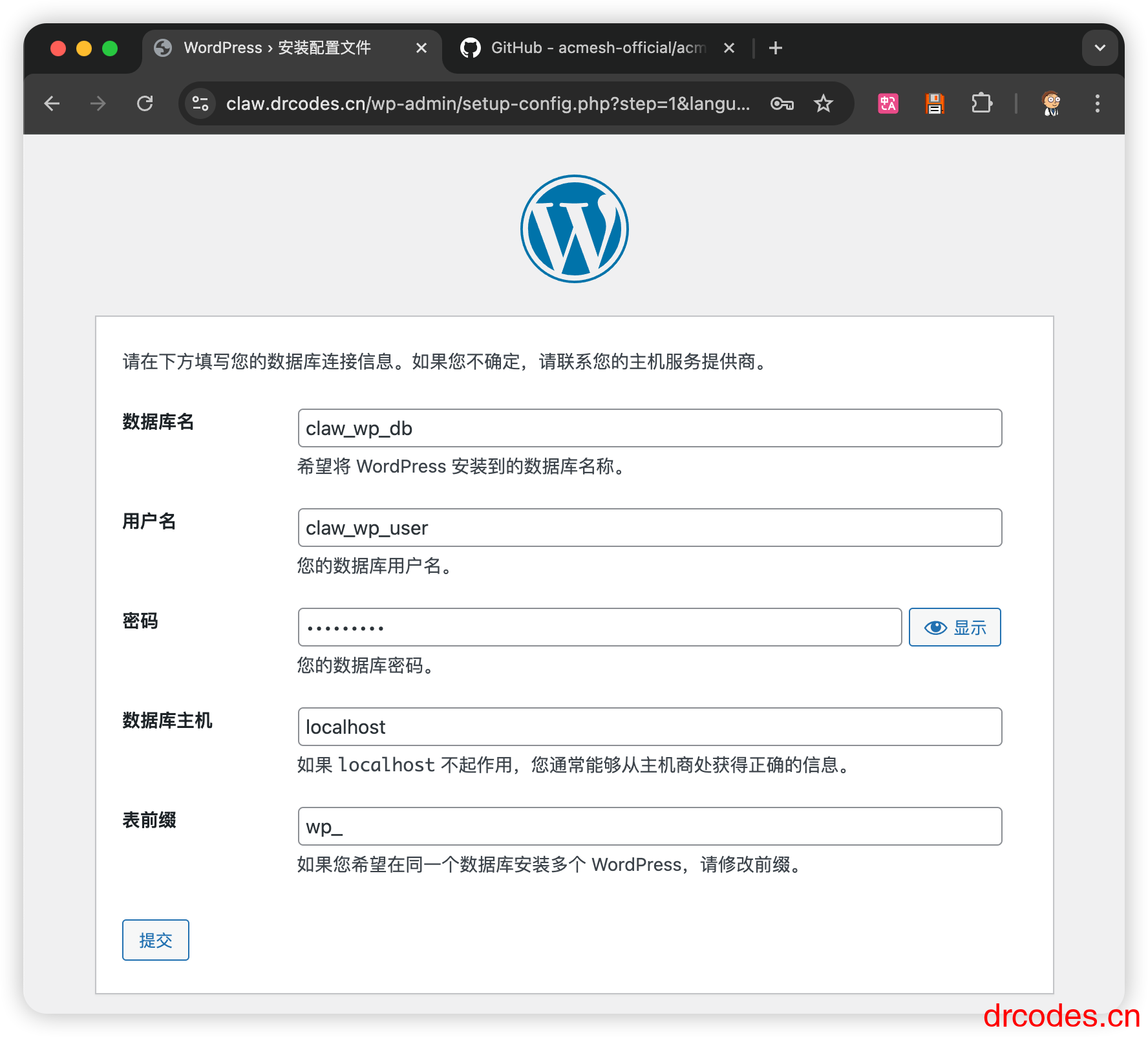Click the yellow minimize window button
Screen dimensions: 1148x1037
(84, 48)
